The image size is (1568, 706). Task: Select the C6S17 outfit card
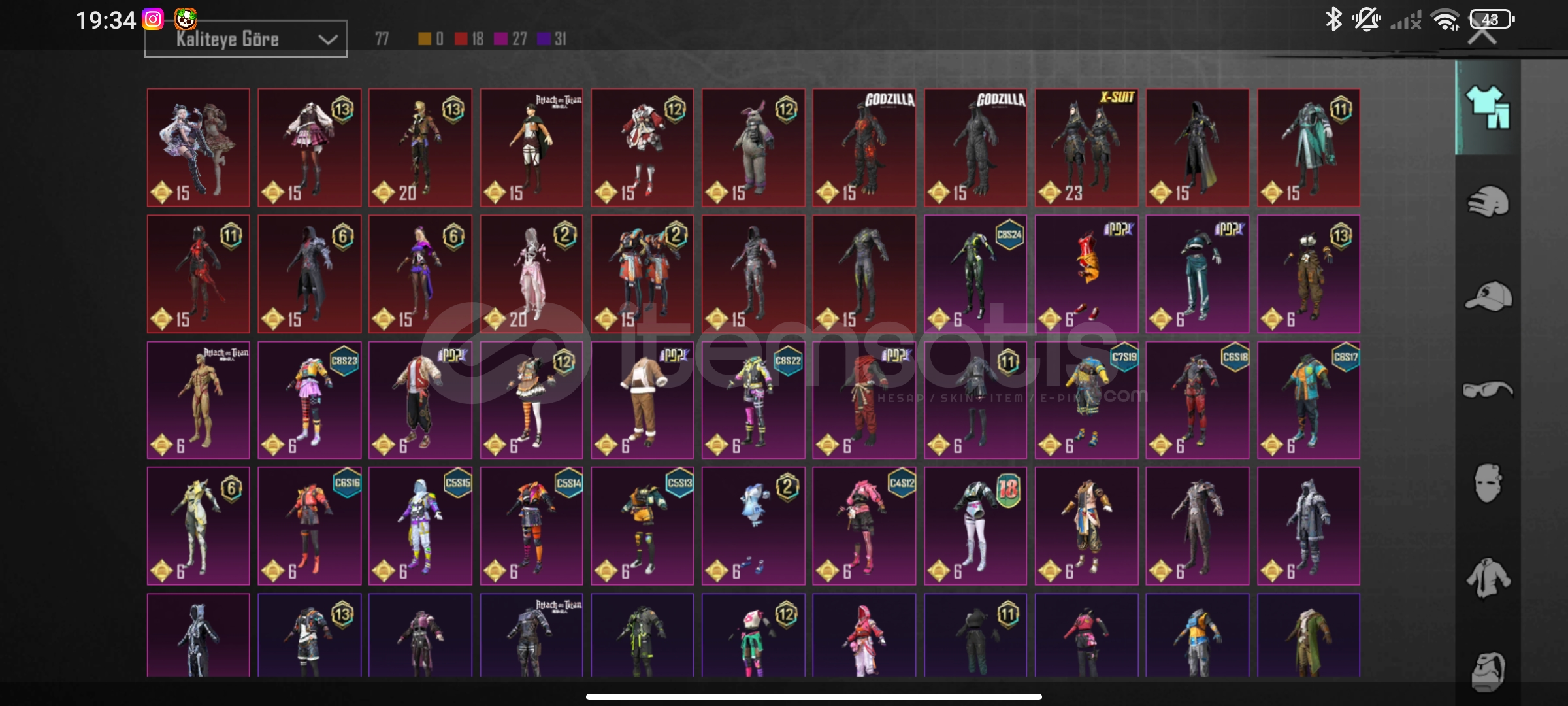pos(1309,400)
